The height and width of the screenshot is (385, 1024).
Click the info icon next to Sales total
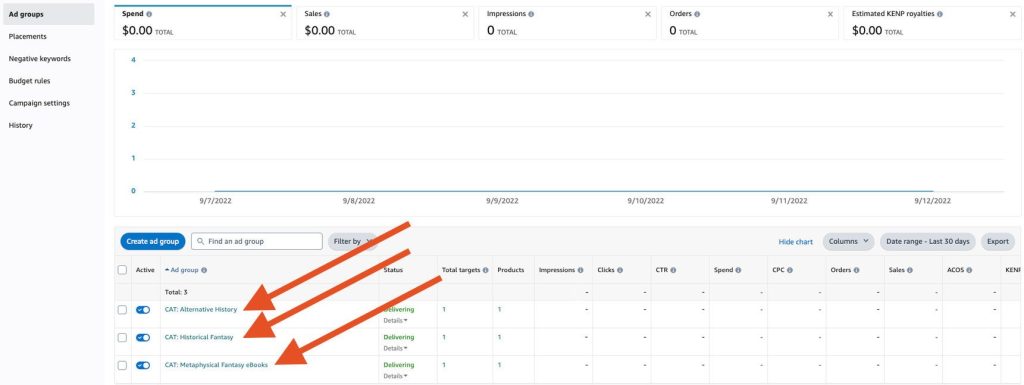327,14
